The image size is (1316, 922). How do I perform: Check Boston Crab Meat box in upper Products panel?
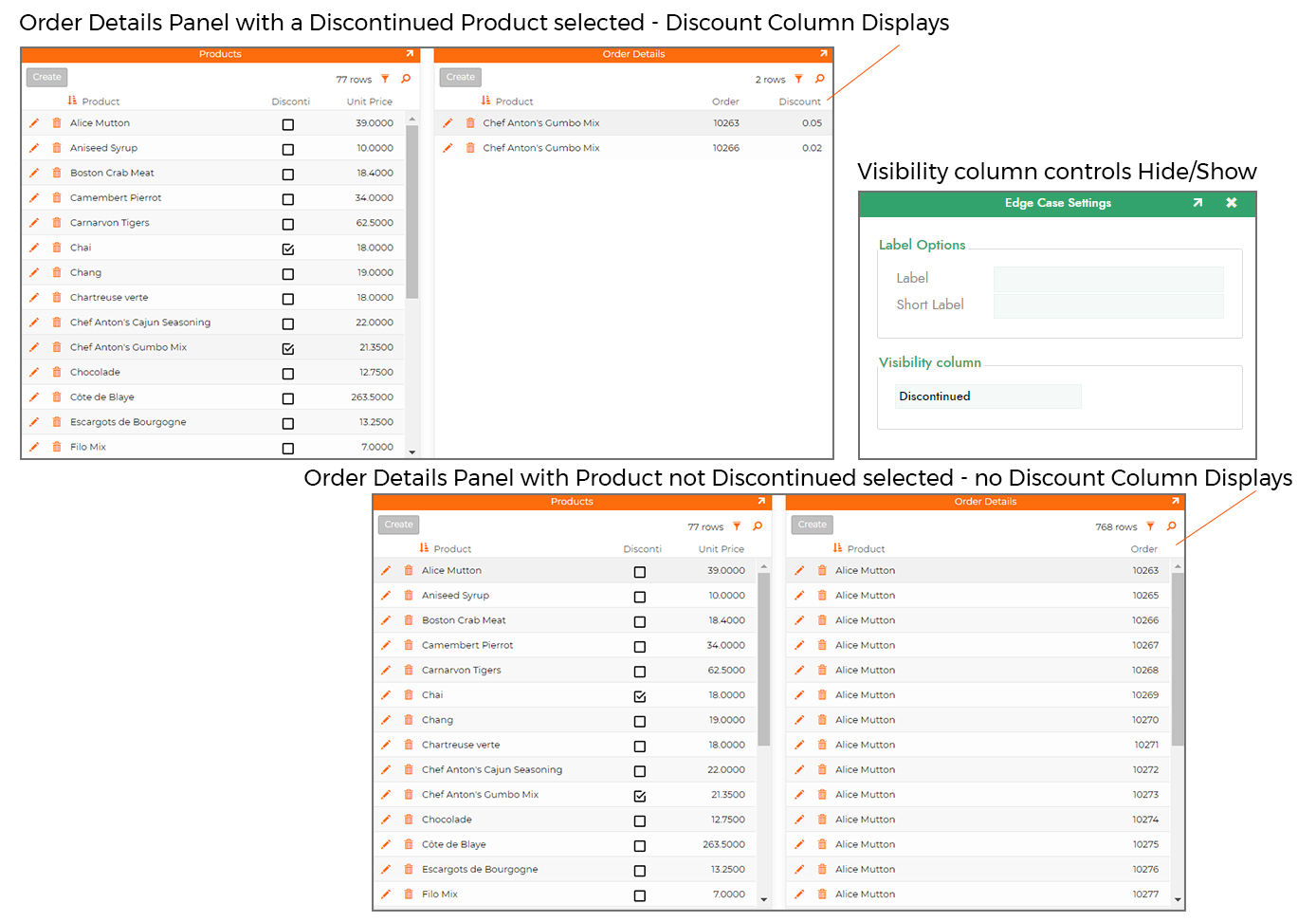[x=288, y=174]
